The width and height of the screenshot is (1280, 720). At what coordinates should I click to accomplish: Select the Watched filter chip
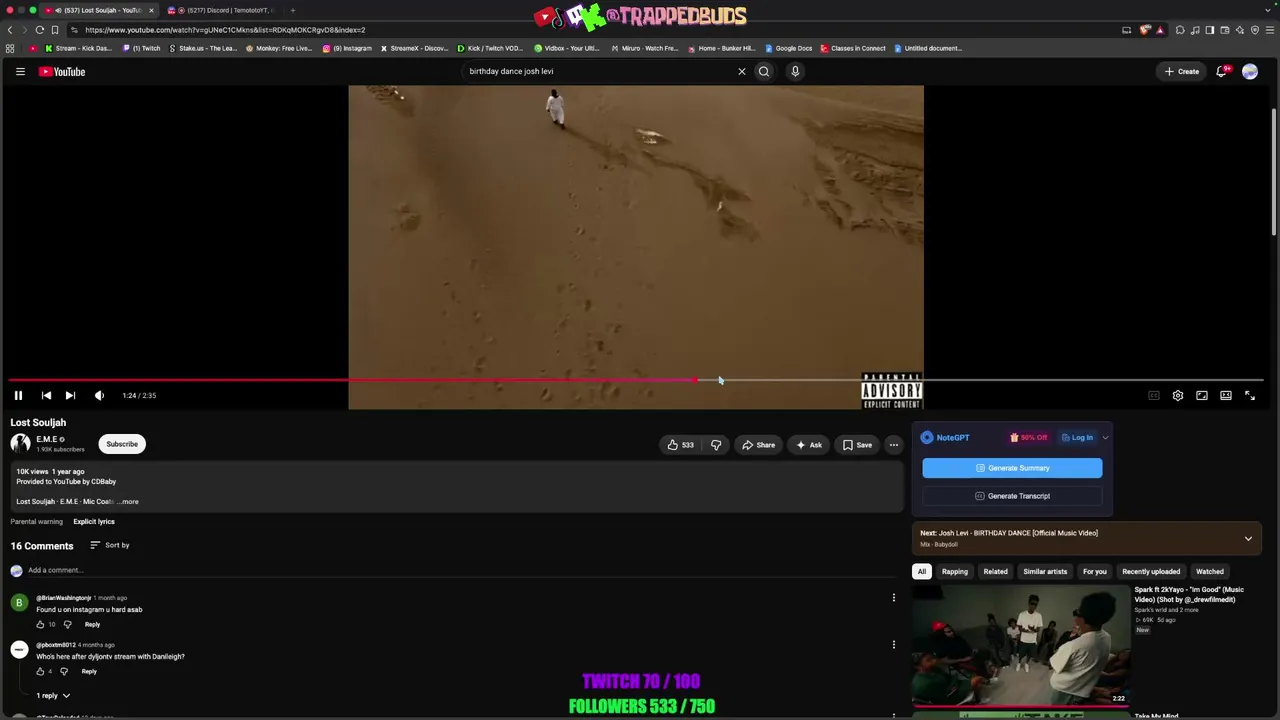1210,572
